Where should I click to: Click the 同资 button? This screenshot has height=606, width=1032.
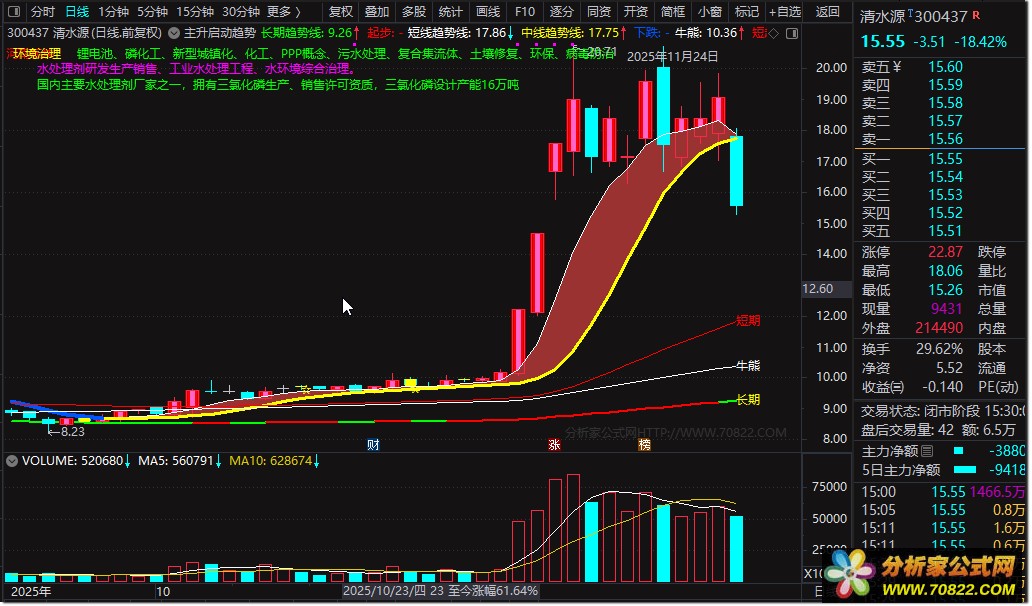(x=598, y=12)
